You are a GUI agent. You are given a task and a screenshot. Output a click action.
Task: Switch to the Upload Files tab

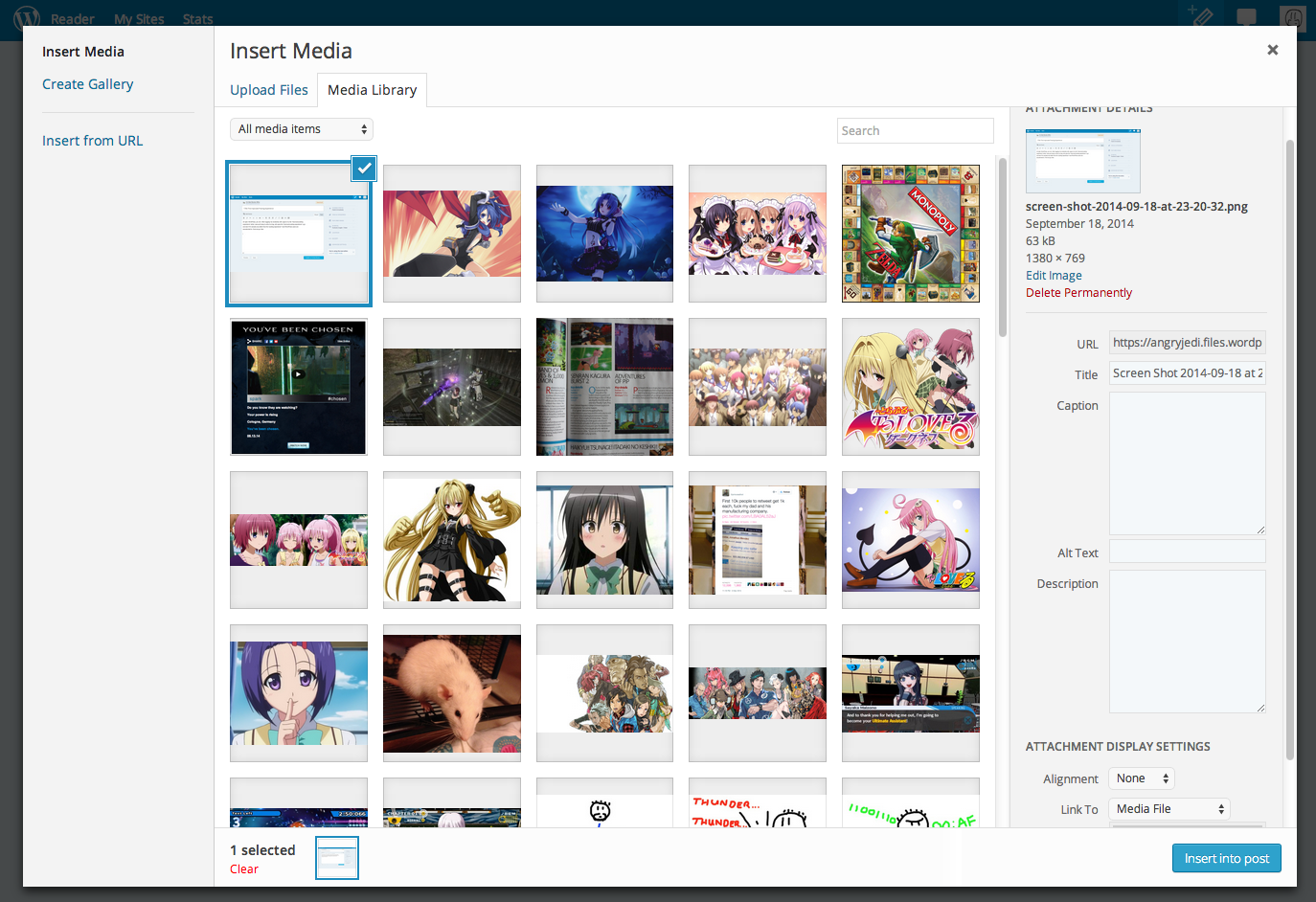268,89
